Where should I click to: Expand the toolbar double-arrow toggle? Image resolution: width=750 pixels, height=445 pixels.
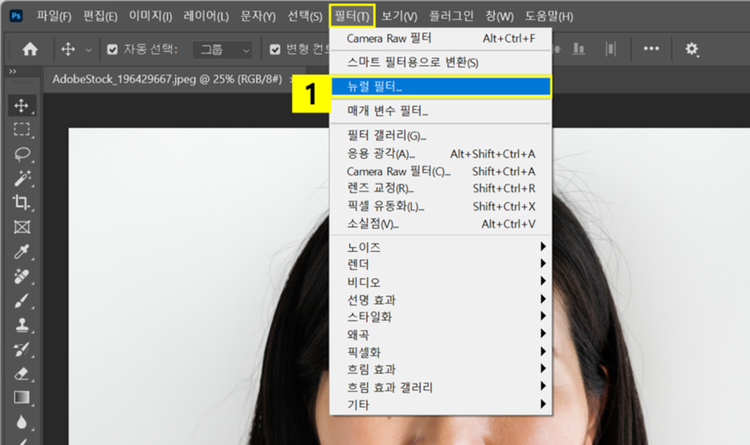[x=13, y=71]
